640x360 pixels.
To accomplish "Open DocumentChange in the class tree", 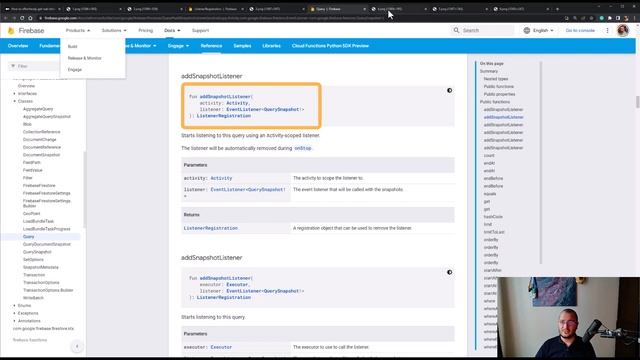I will (x=40, y=140).
